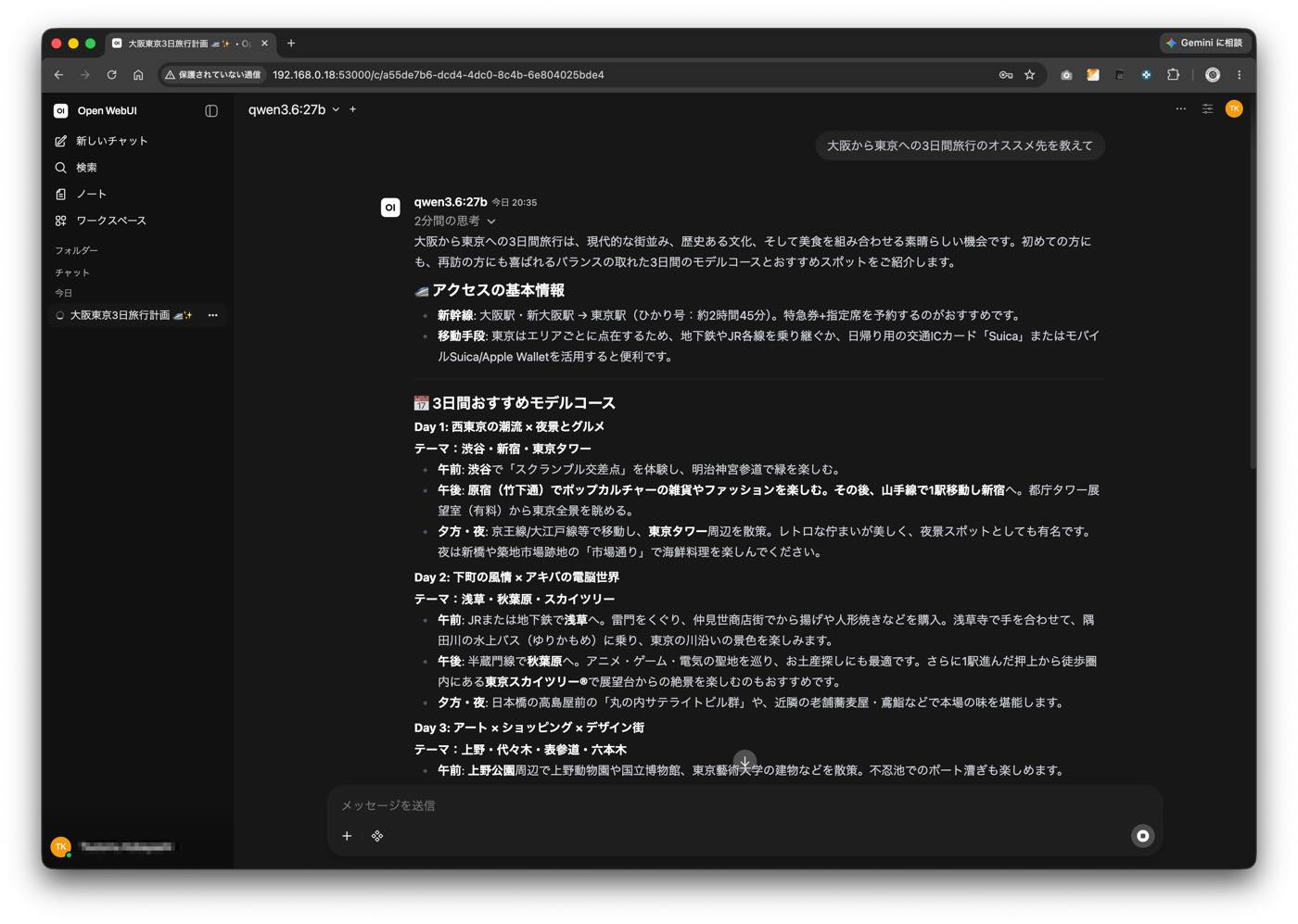
Task: Go forward in browser history
Action: [84, 75]
